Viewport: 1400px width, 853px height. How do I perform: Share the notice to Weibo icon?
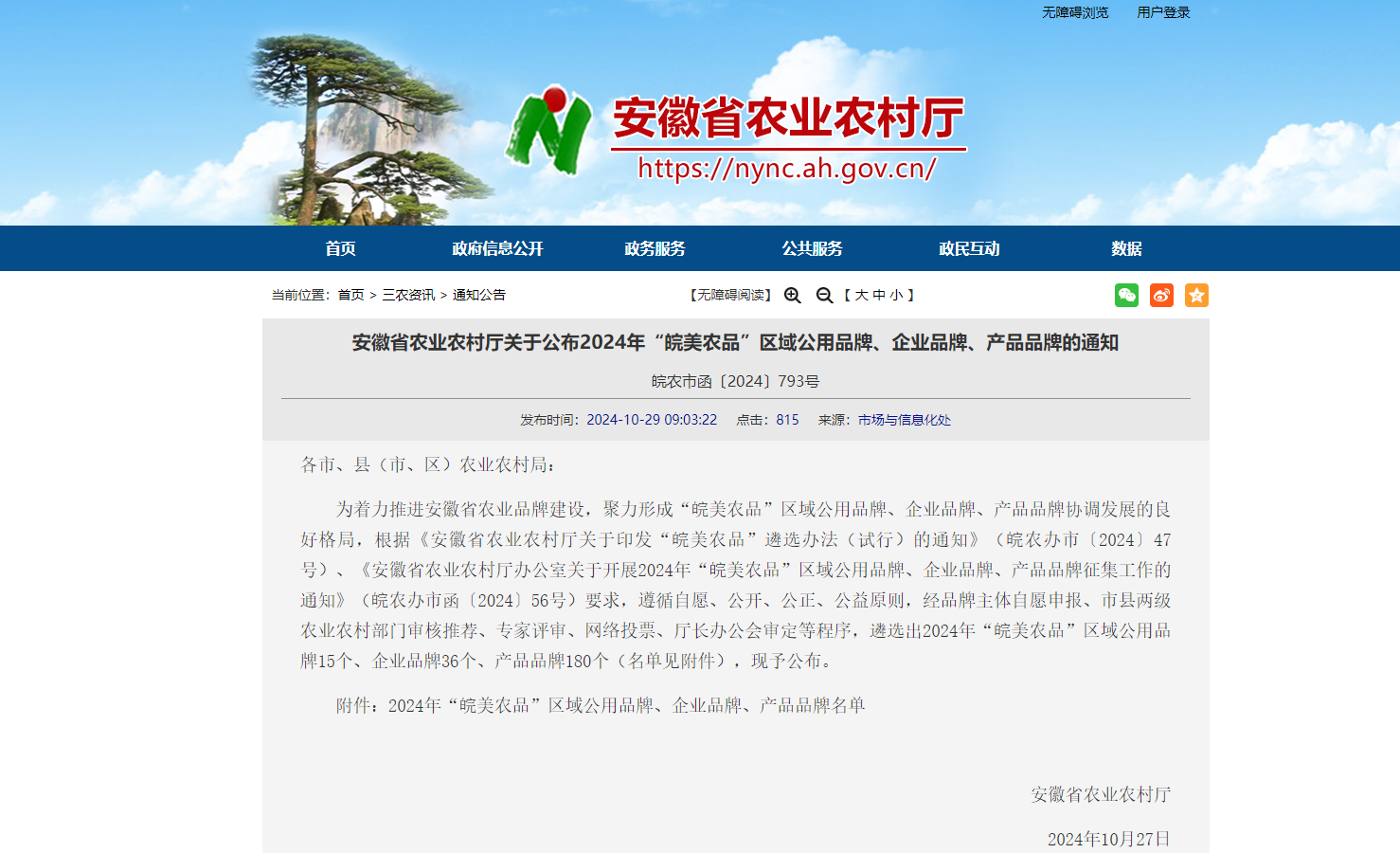[1161, 295]
